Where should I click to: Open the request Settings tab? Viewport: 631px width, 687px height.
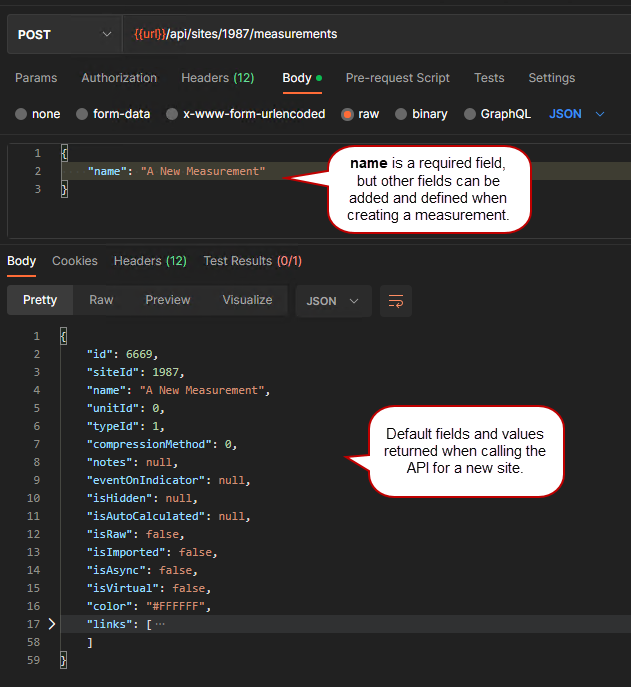coord(551,78)
